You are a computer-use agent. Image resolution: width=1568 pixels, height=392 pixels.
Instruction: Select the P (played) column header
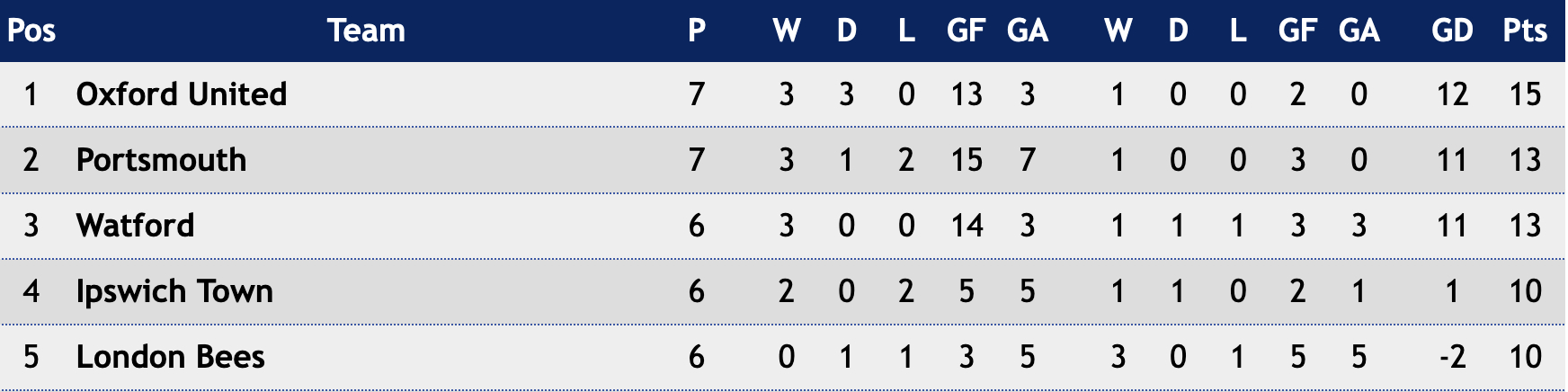point(697,31)
